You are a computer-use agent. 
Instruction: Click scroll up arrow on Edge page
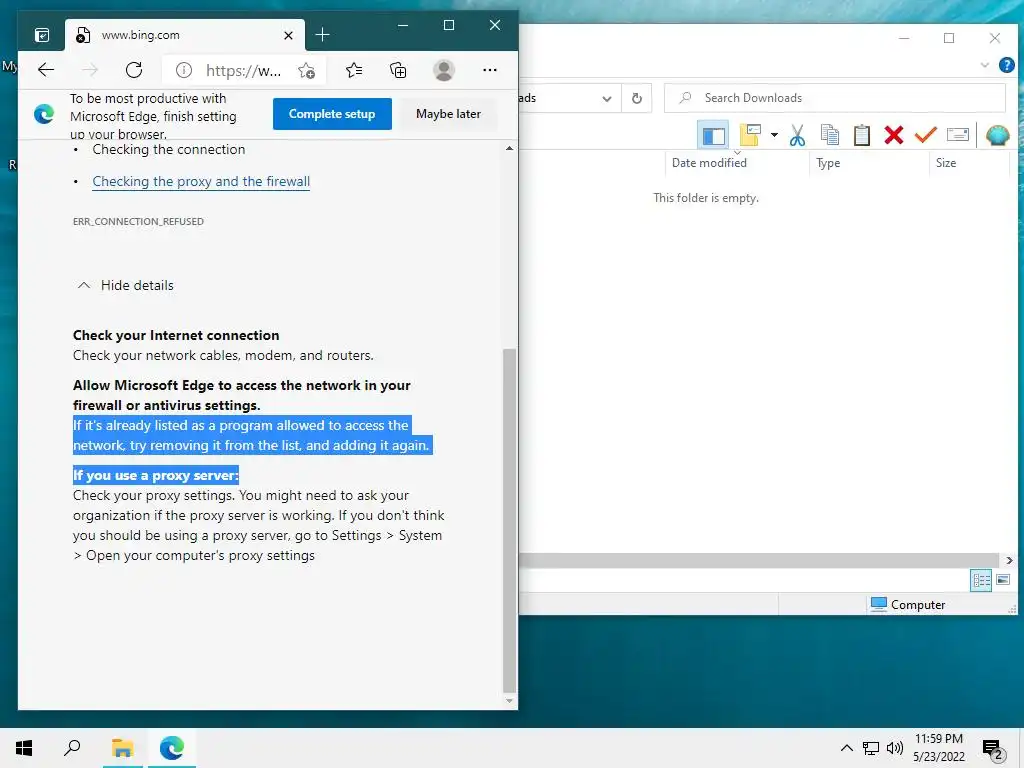coord(509,149)
